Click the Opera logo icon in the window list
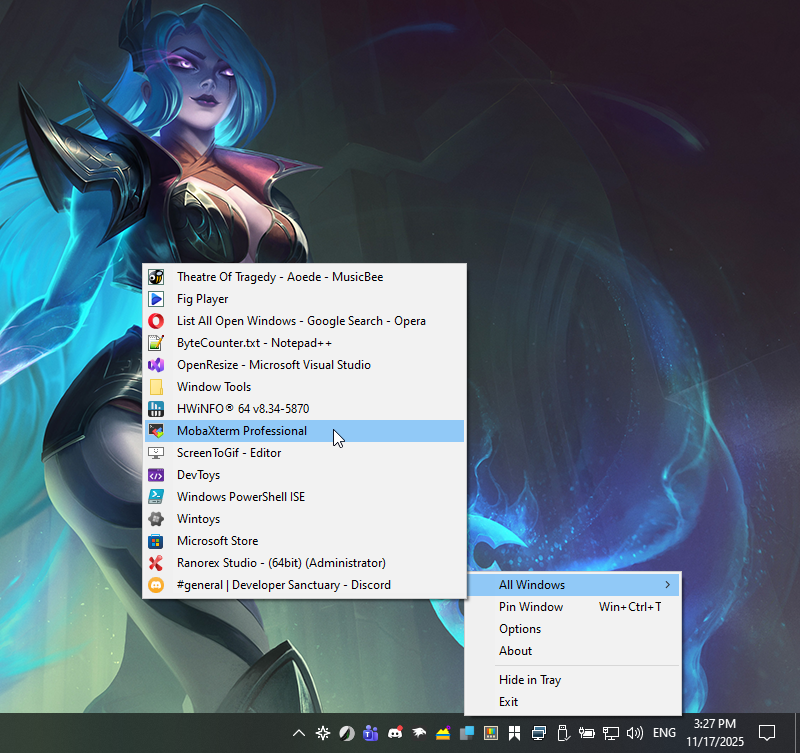 (156, 321)
